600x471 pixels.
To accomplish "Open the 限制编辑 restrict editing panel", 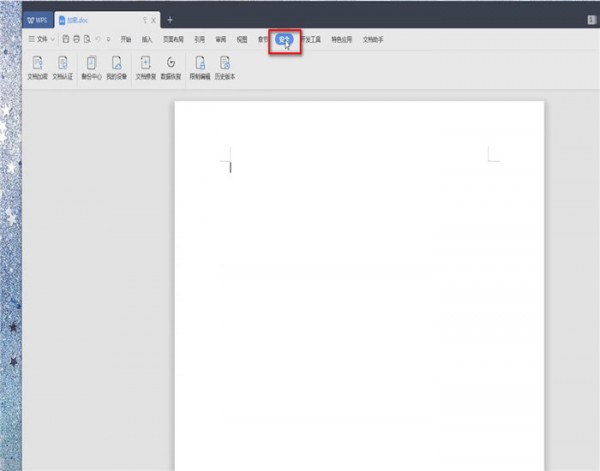I will coord(200,68).
